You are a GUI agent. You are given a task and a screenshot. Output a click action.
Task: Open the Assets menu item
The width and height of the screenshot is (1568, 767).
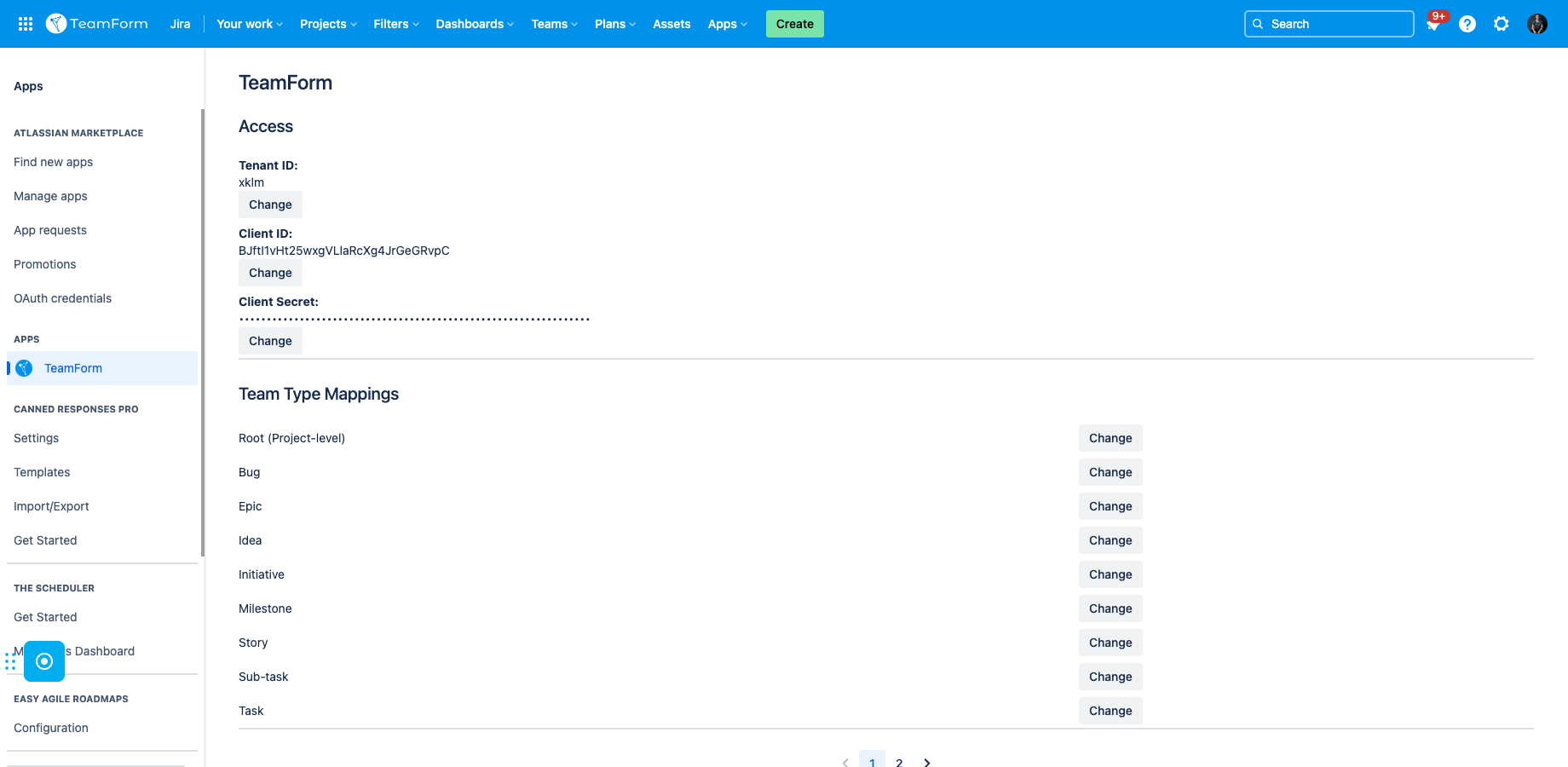pos(672,24)
